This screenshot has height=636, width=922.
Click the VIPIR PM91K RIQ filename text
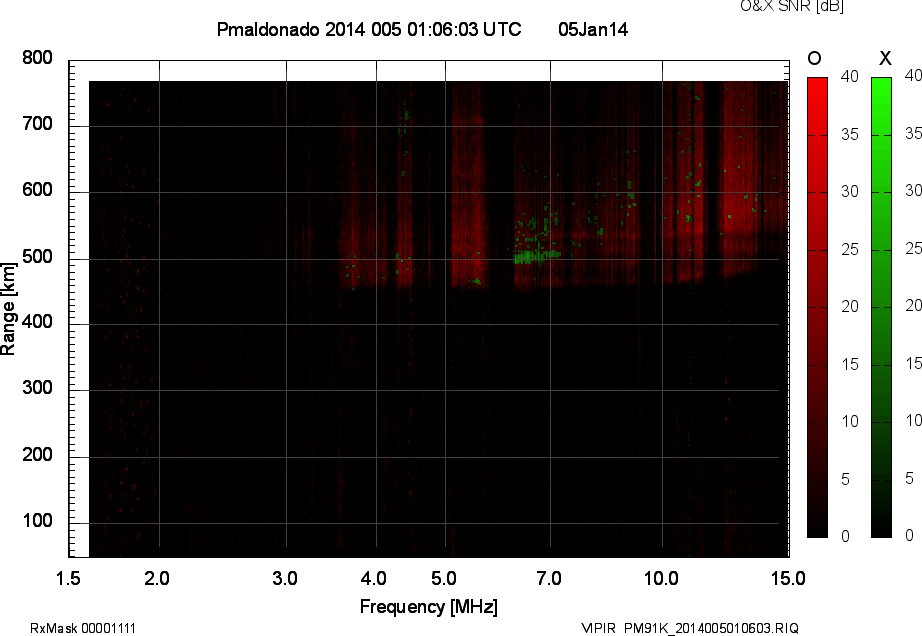click(x=690, y=628)
